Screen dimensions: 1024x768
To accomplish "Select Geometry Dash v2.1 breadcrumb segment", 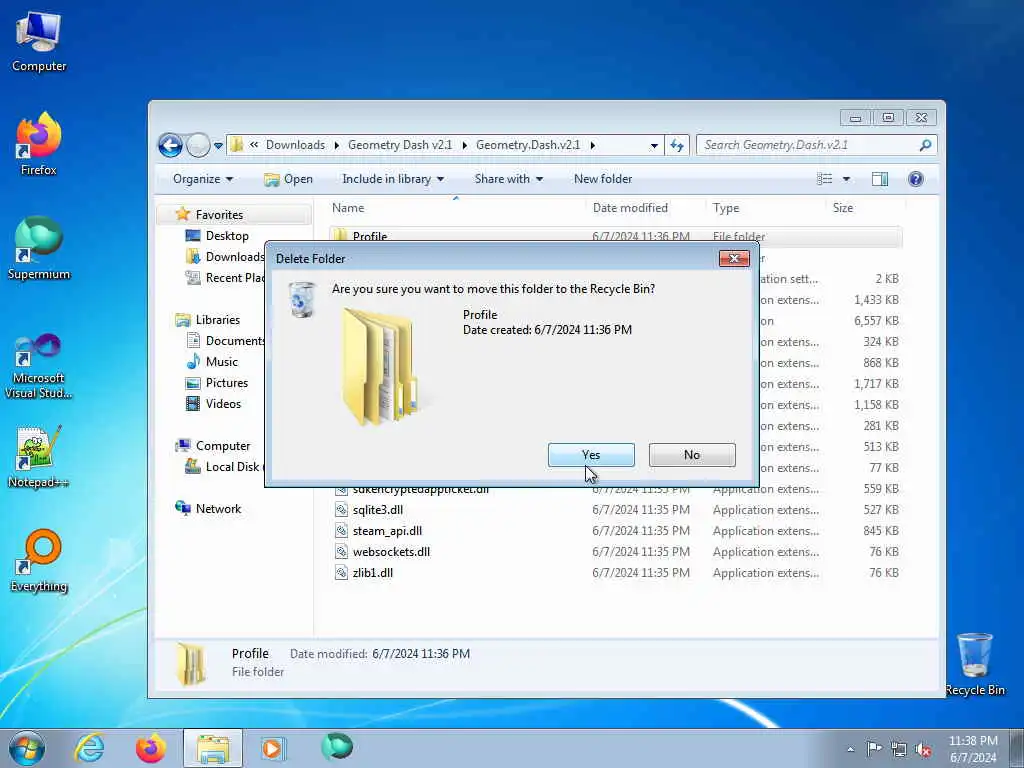I will (x=400, y=145).
